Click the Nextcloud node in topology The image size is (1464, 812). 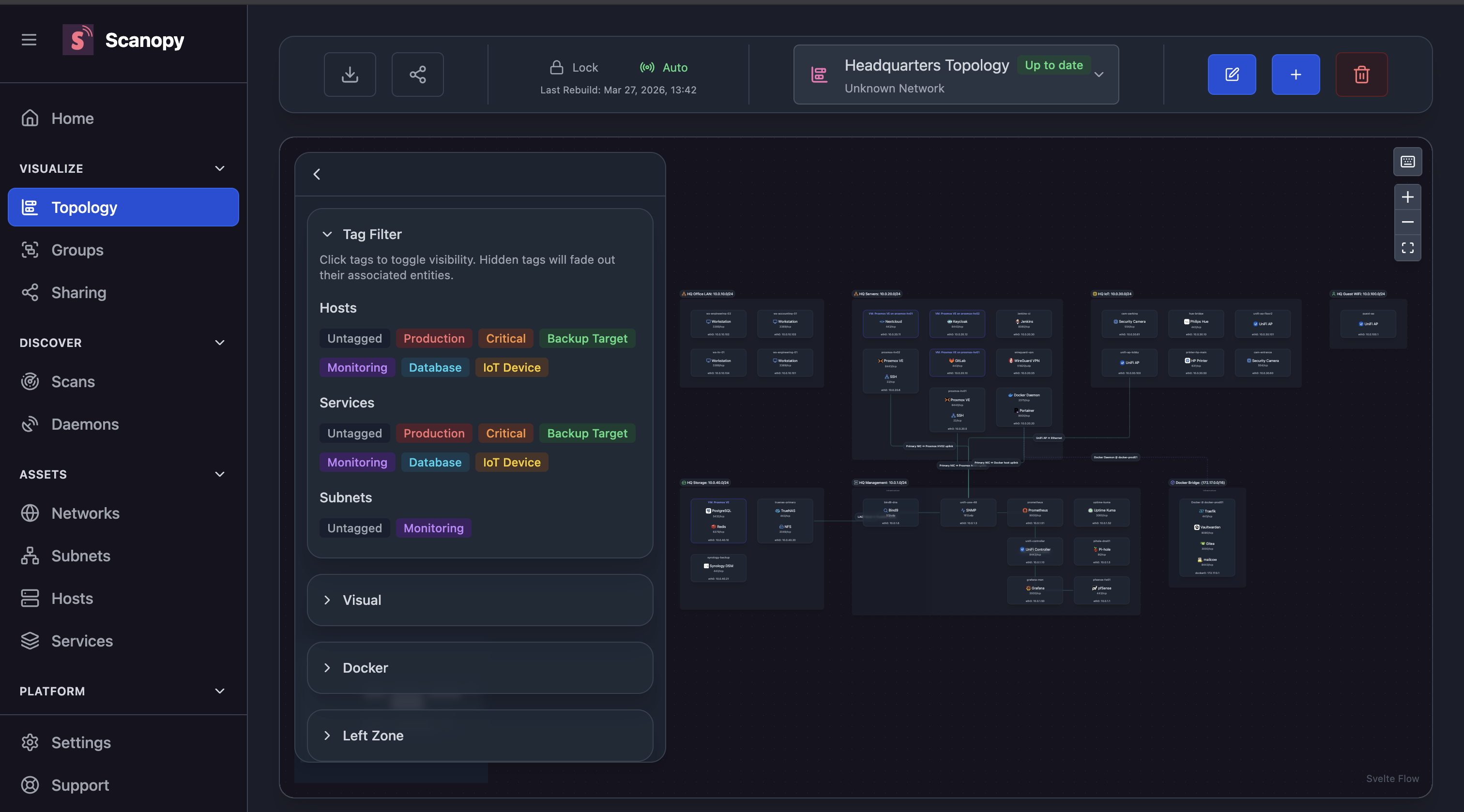[x=890, y=322]
